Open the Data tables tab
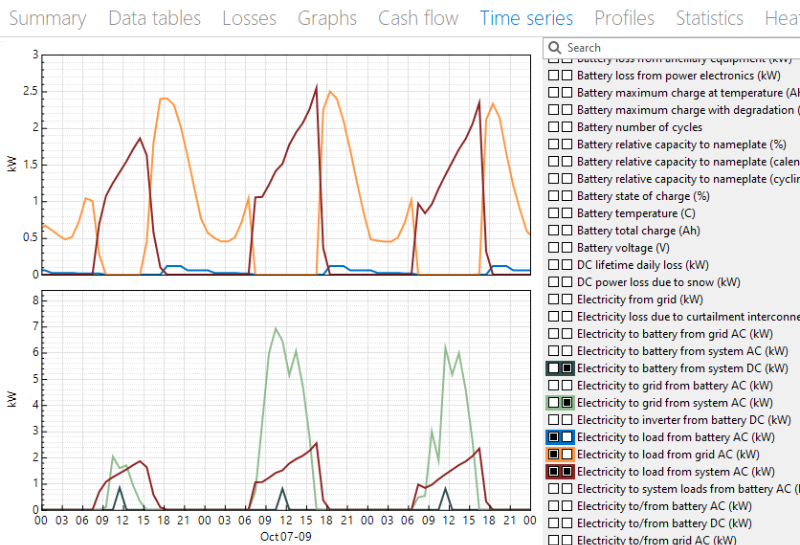The image size is (800, 545). [x=154, y=18]
